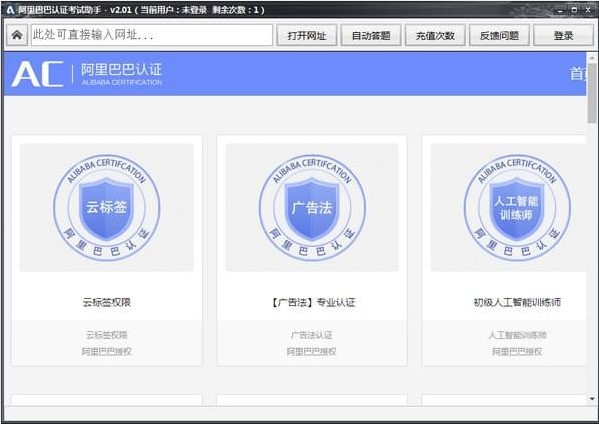Focus the URL input field
The height and width of the screenshot is (424, 599).
[152, 35]
